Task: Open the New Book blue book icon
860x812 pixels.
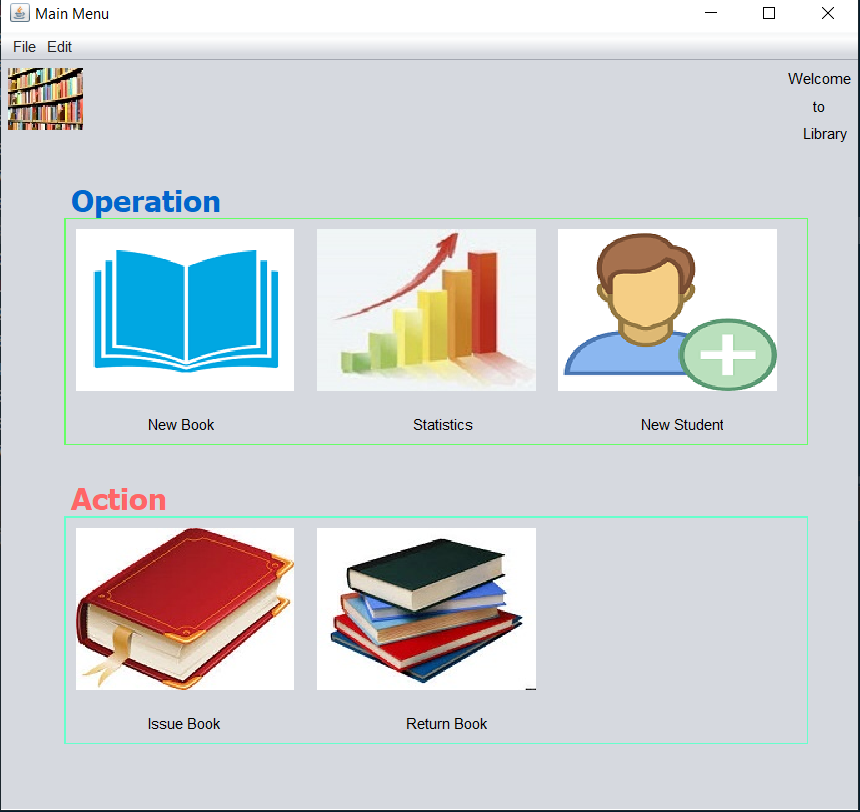Action: click(x=185, y=310)
